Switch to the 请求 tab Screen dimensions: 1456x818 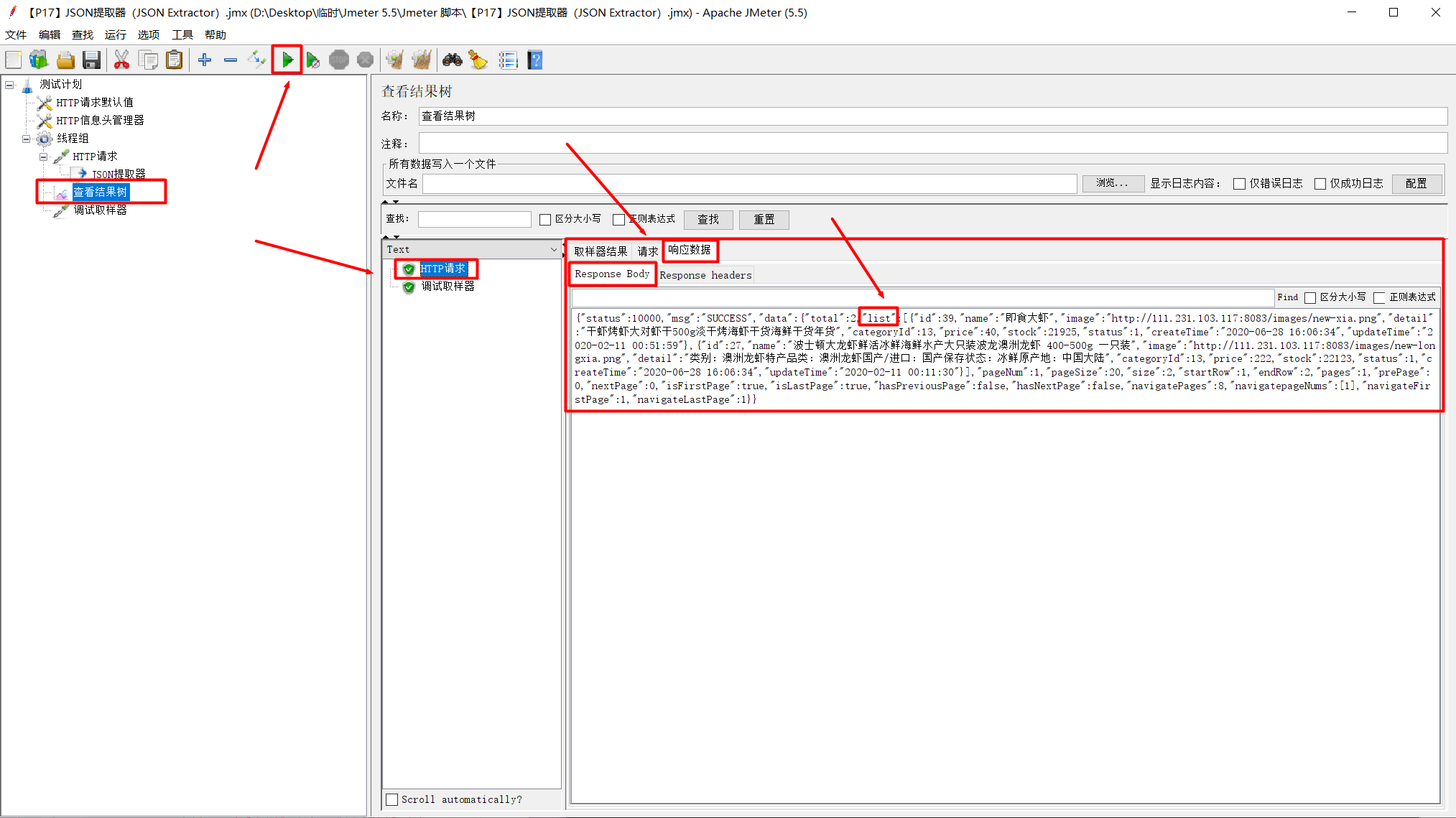click(648, 252)
